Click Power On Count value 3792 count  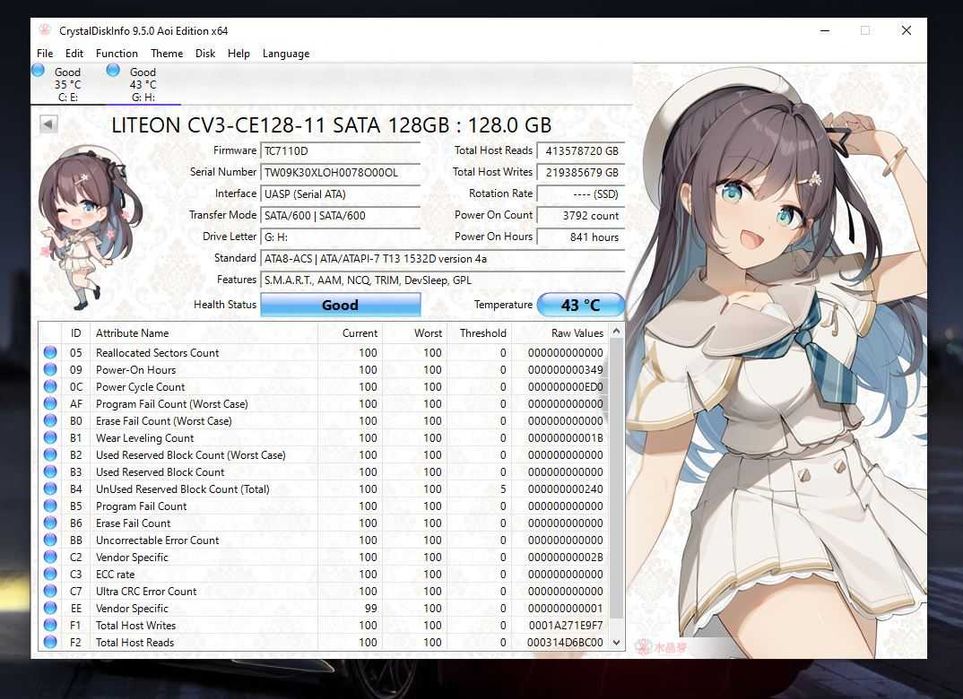point(580,216)
